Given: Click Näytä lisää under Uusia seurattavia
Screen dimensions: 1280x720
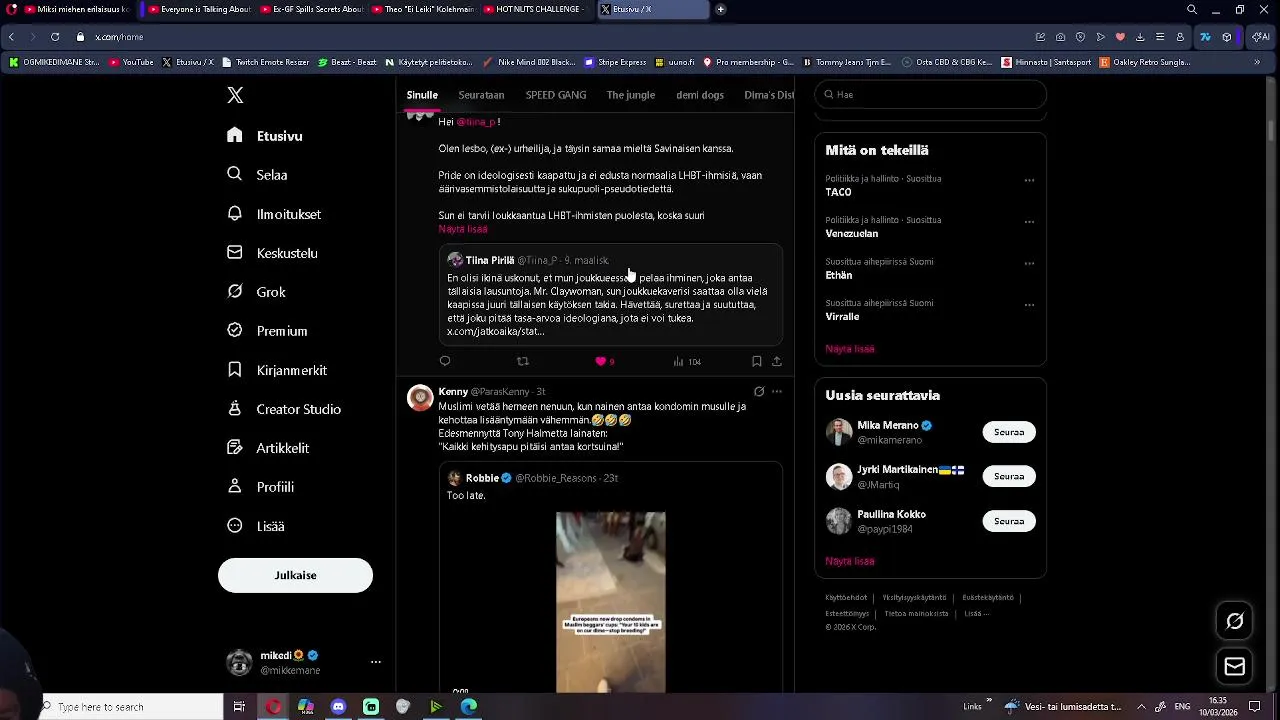Looking at the screenshot, I should click(850, 561).
